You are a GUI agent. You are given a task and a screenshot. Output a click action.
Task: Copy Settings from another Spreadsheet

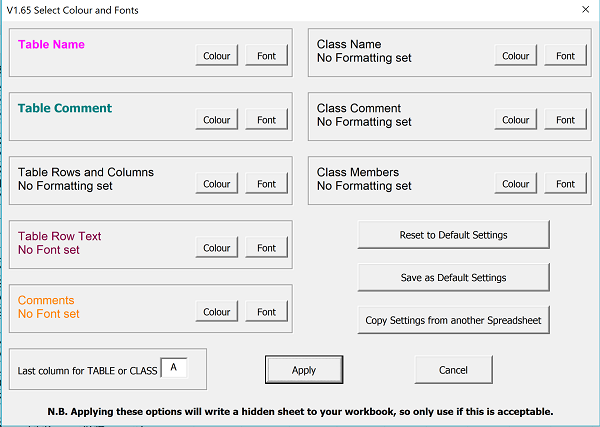pos(453,320)
